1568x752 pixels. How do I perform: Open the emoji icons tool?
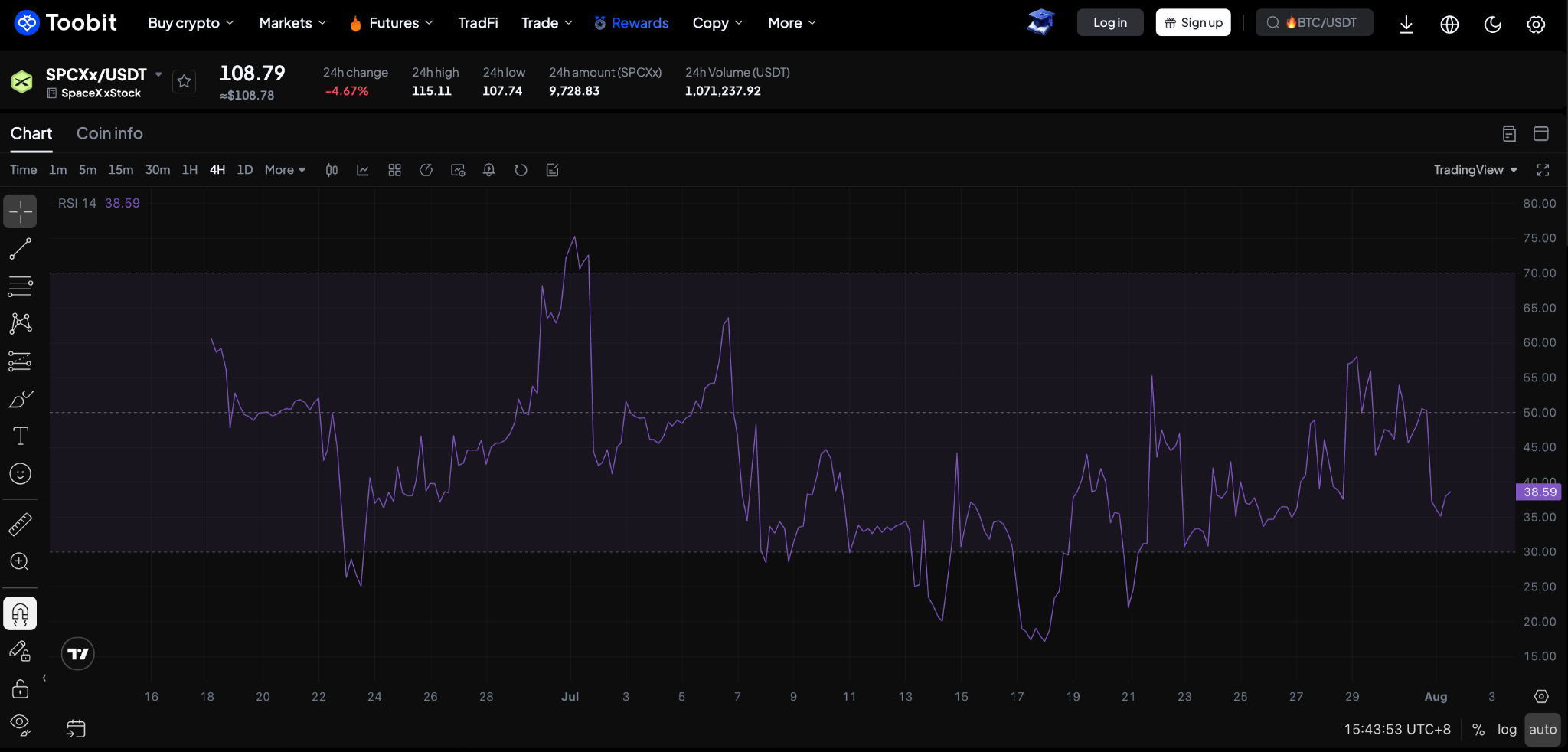[20, 473]
